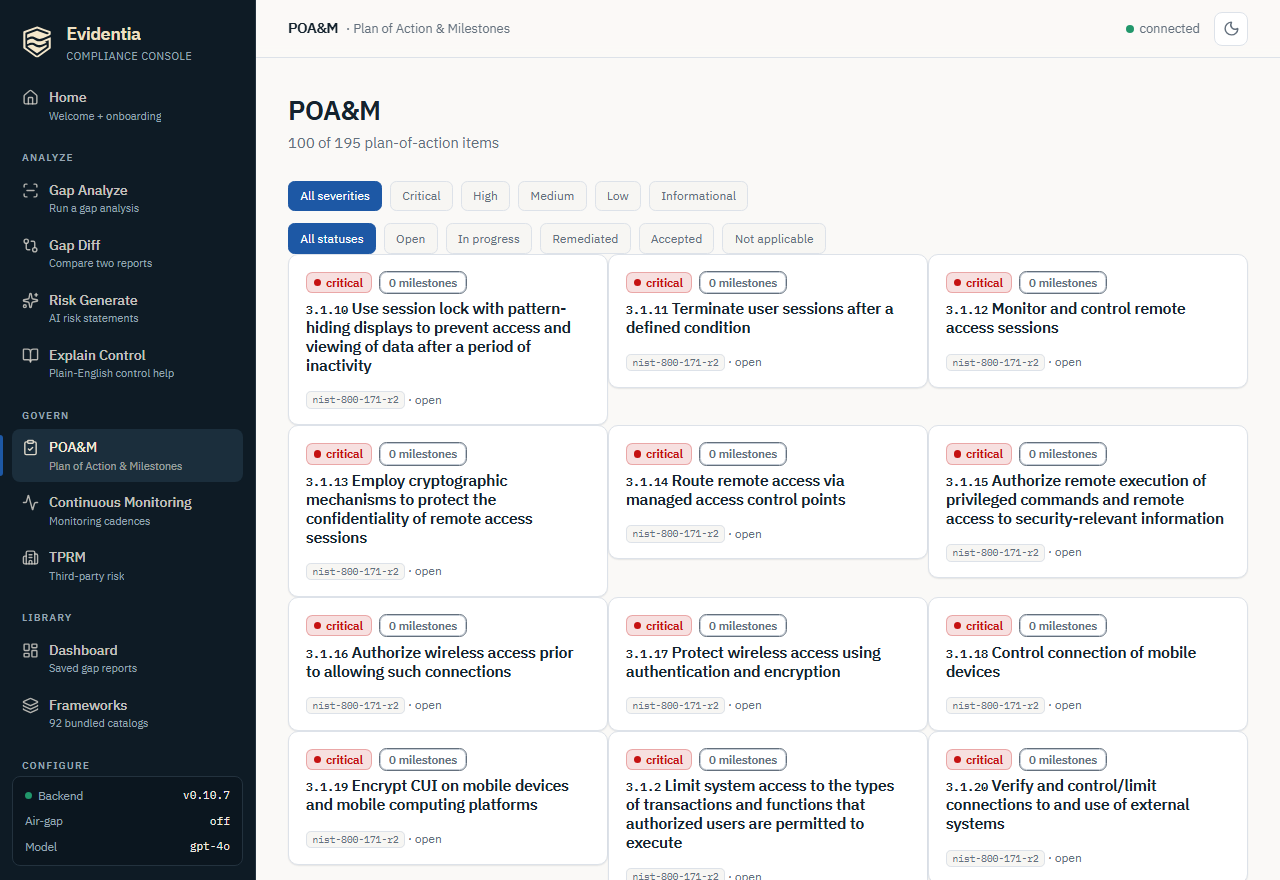Toggle dark mode with the moon button

coord(1231,29)
